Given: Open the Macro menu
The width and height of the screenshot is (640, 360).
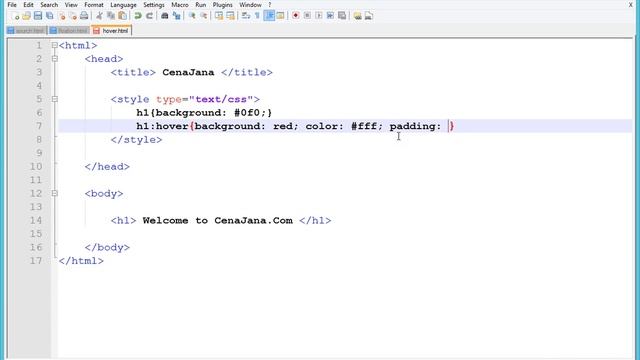Looking at the screenshot, I should tap(180, 5).
